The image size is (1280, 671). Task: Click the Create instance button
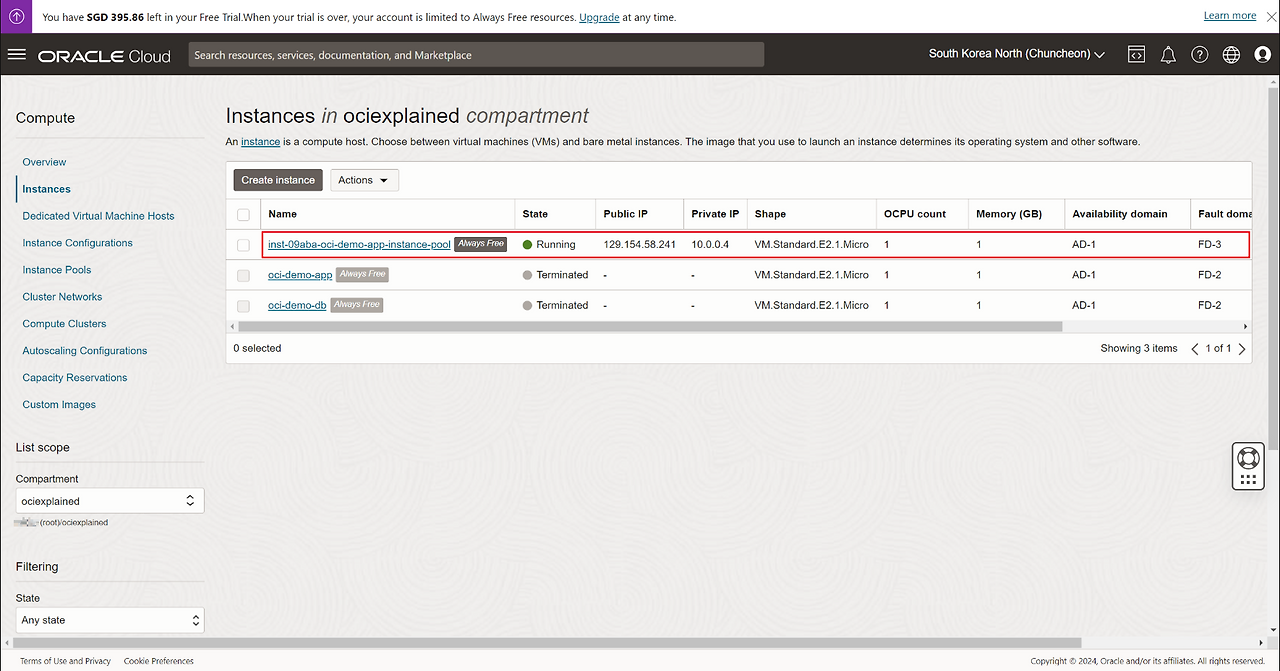(x=278, y=180)
